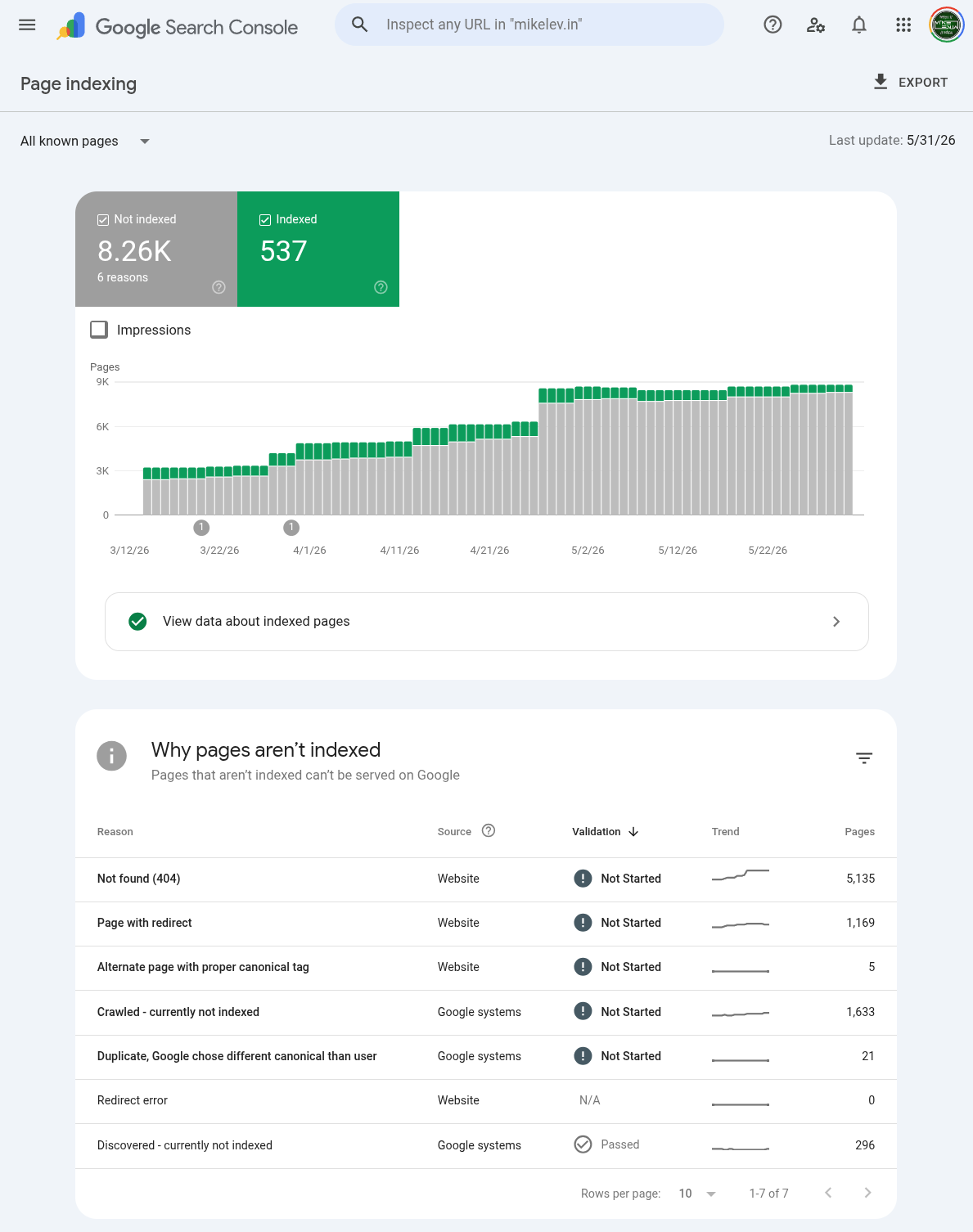Enable the Impressions checkbox

click(99, 330)
